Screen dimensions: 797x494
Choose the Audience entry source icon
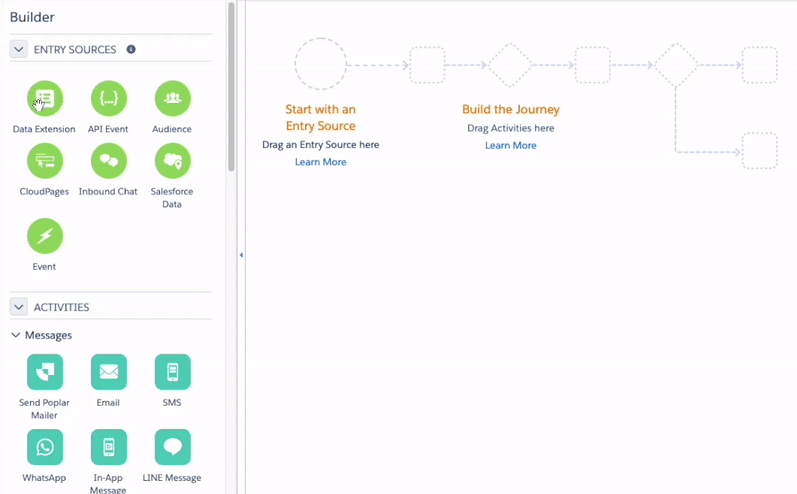(x=172, y=99)
